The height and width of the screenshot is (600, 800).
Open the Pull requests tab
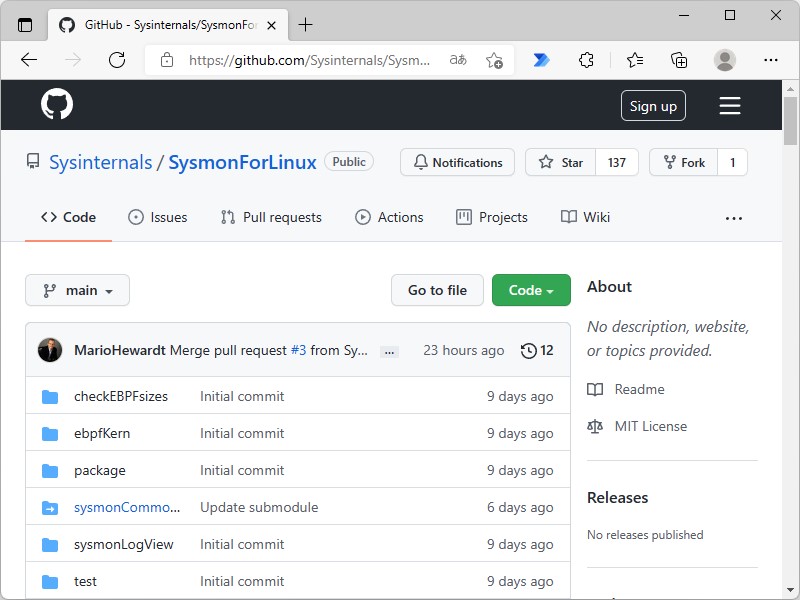(x=271, y=217)
